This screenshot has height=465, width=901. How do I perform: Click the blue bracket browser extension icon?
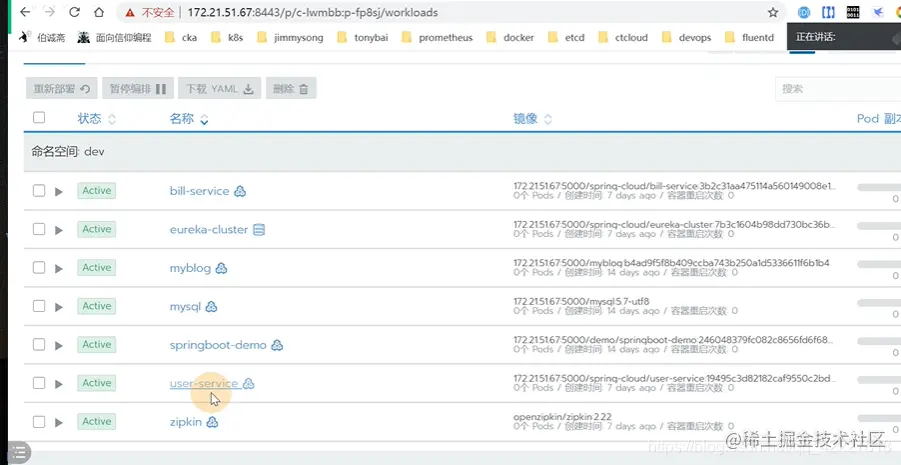[x=828, y=12]
